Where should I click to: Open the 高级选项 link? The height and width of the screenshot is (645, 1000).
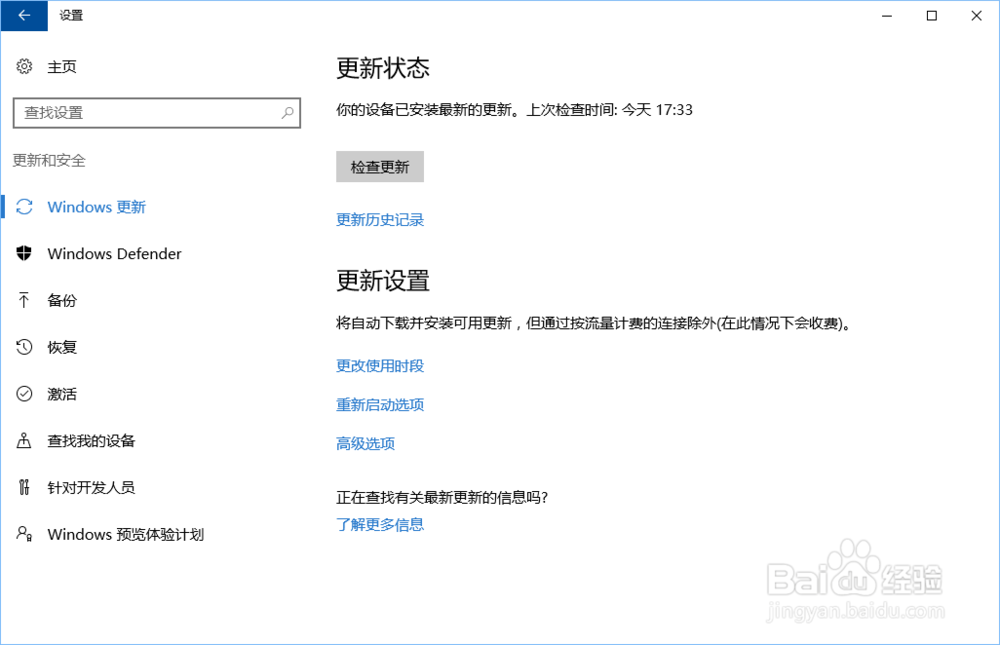tap(365, 443)
